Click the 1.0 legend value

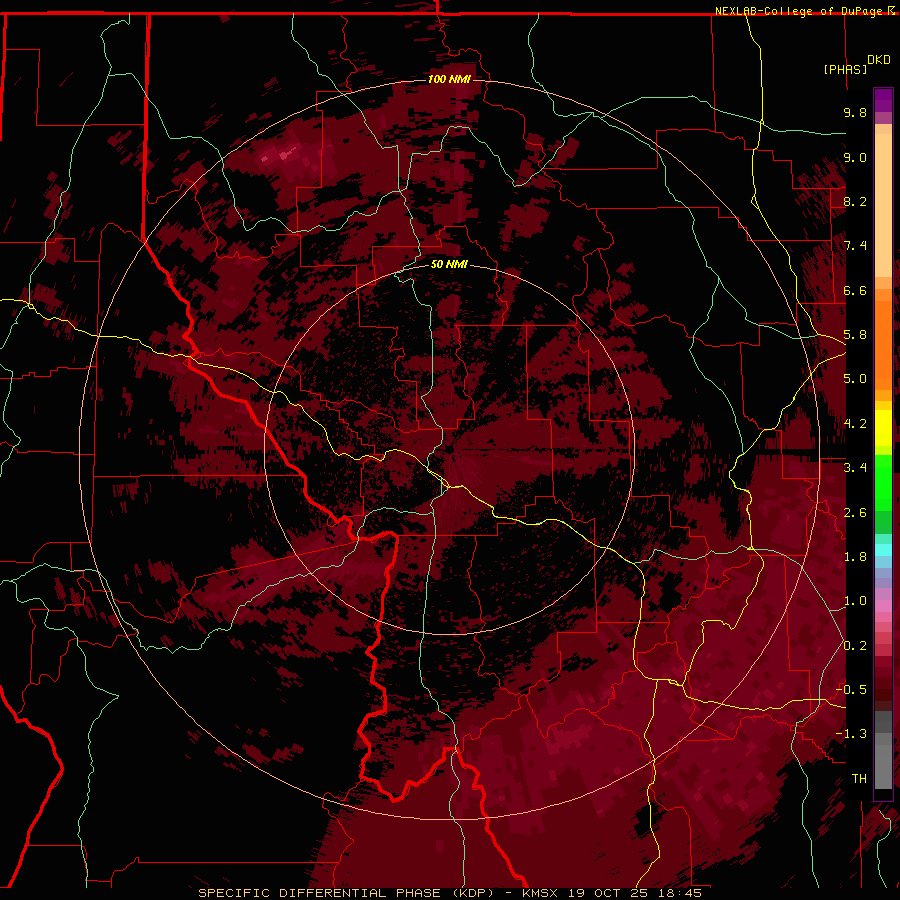click(x=855, y=601)
